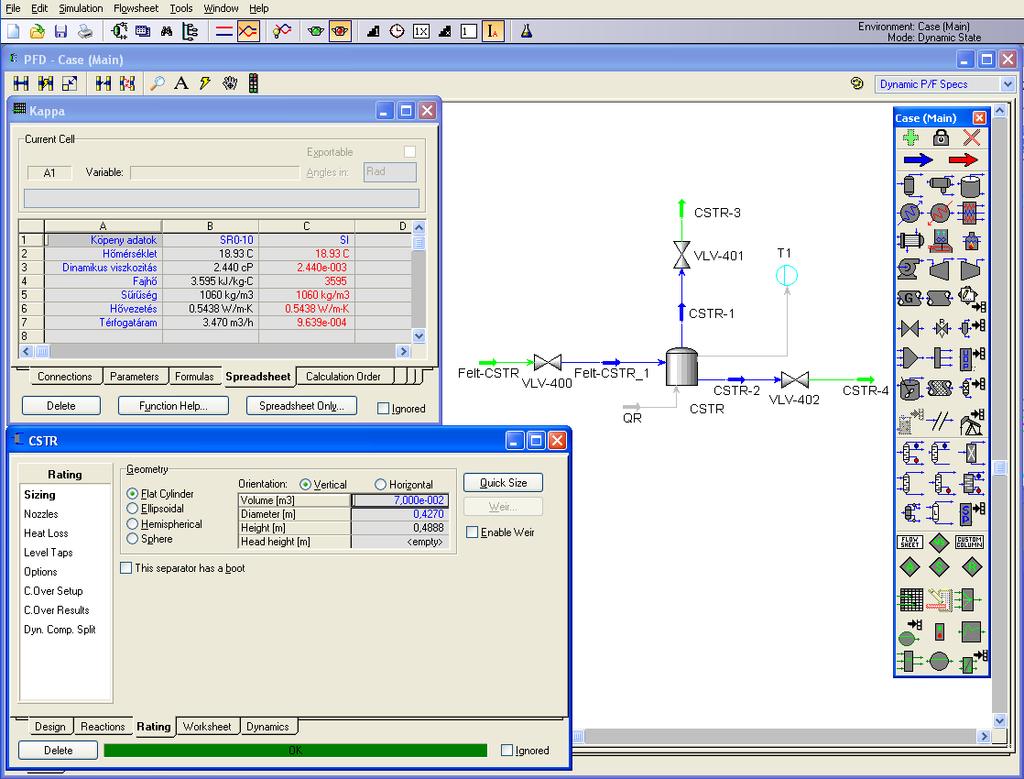The width and height of the screenshot is (1024, 779).
Task: Click the Function Help button
Action: click(x=173, y=405)
